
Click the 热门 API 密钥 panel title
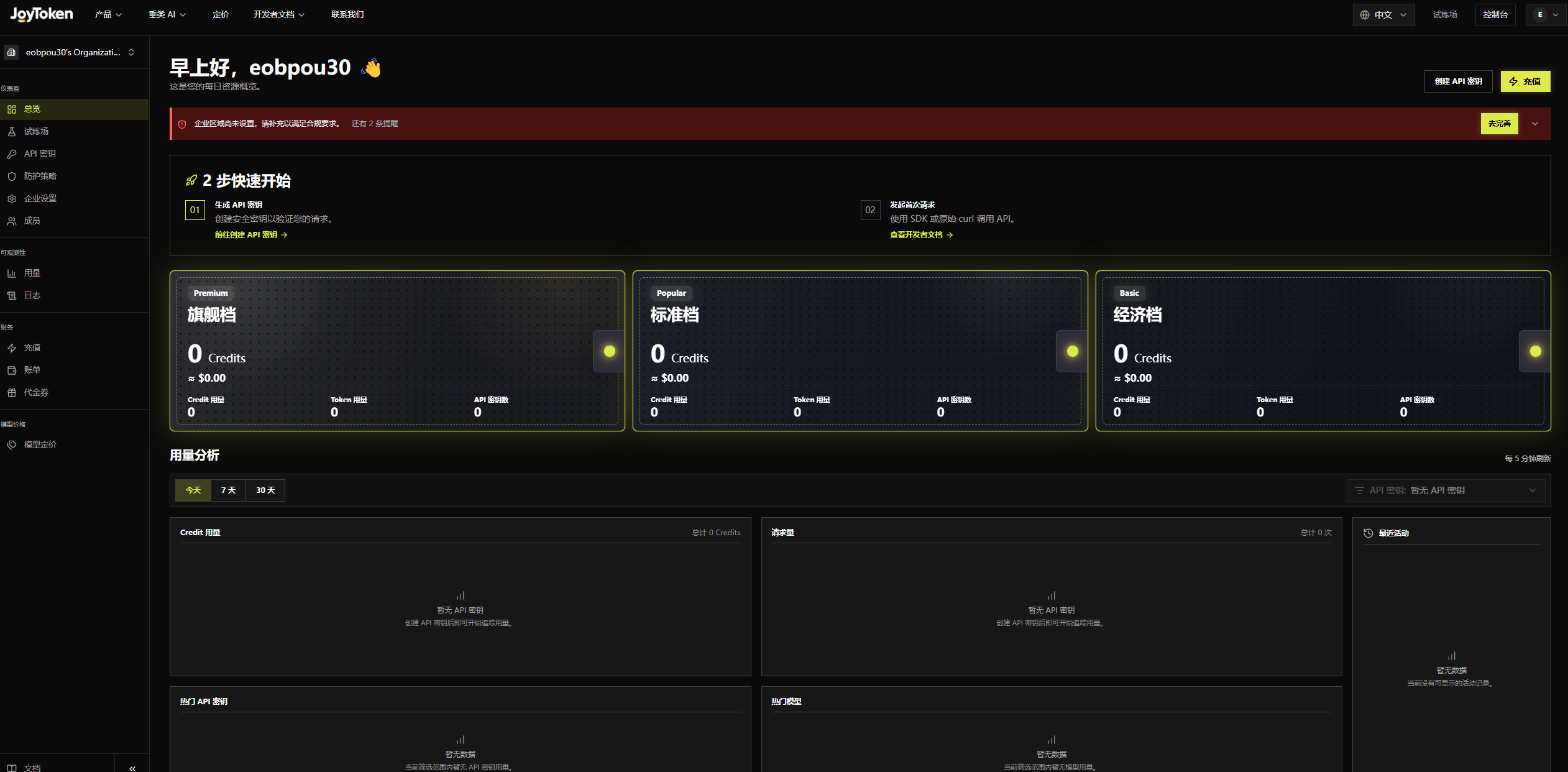[x=204, y=702]
